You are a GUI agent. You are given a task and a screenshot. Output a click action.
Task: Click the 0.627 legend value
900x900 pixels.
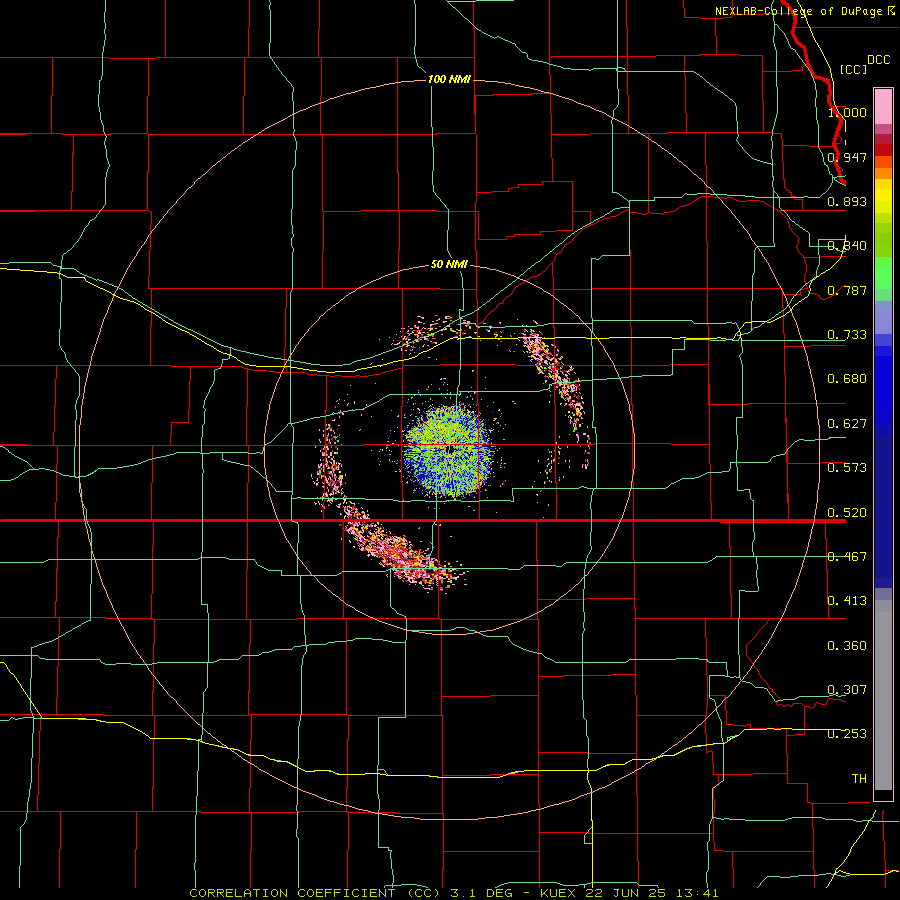coord(847,424)
